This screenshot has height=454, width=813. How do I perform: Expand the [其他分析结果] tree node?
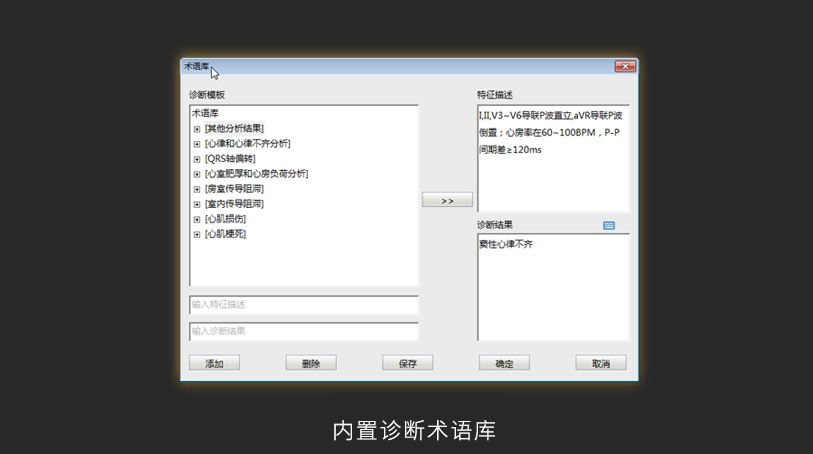point(197,129)
